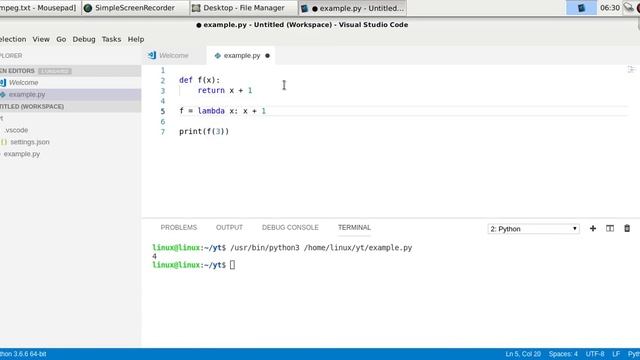Open the Welcome editor tab
This screenshot has height=360, width=640.
(x=173, y=56)
